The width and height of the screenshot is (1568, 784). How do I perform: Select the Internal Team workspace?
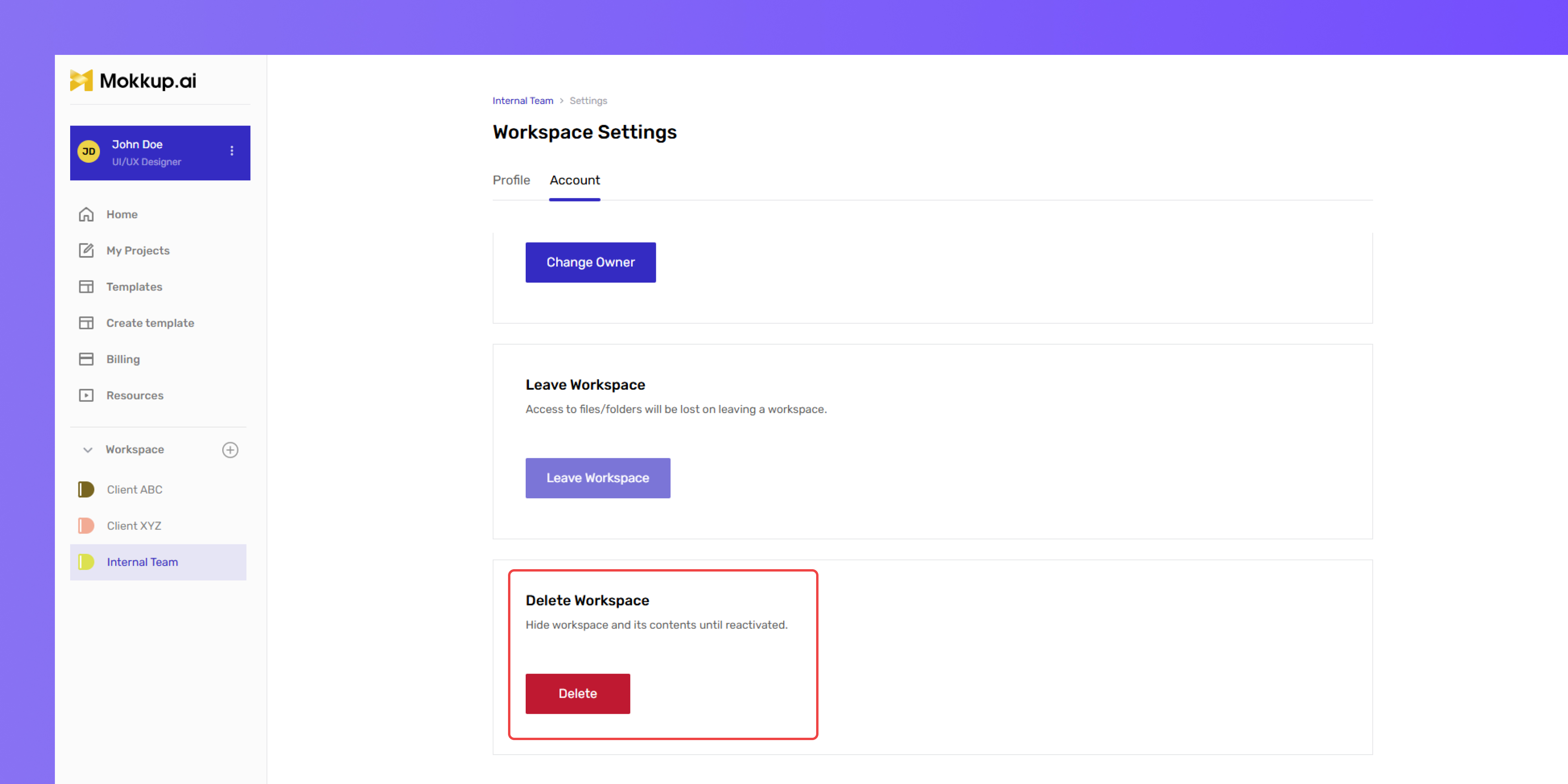pyautogui.click(x=158, y=562)
